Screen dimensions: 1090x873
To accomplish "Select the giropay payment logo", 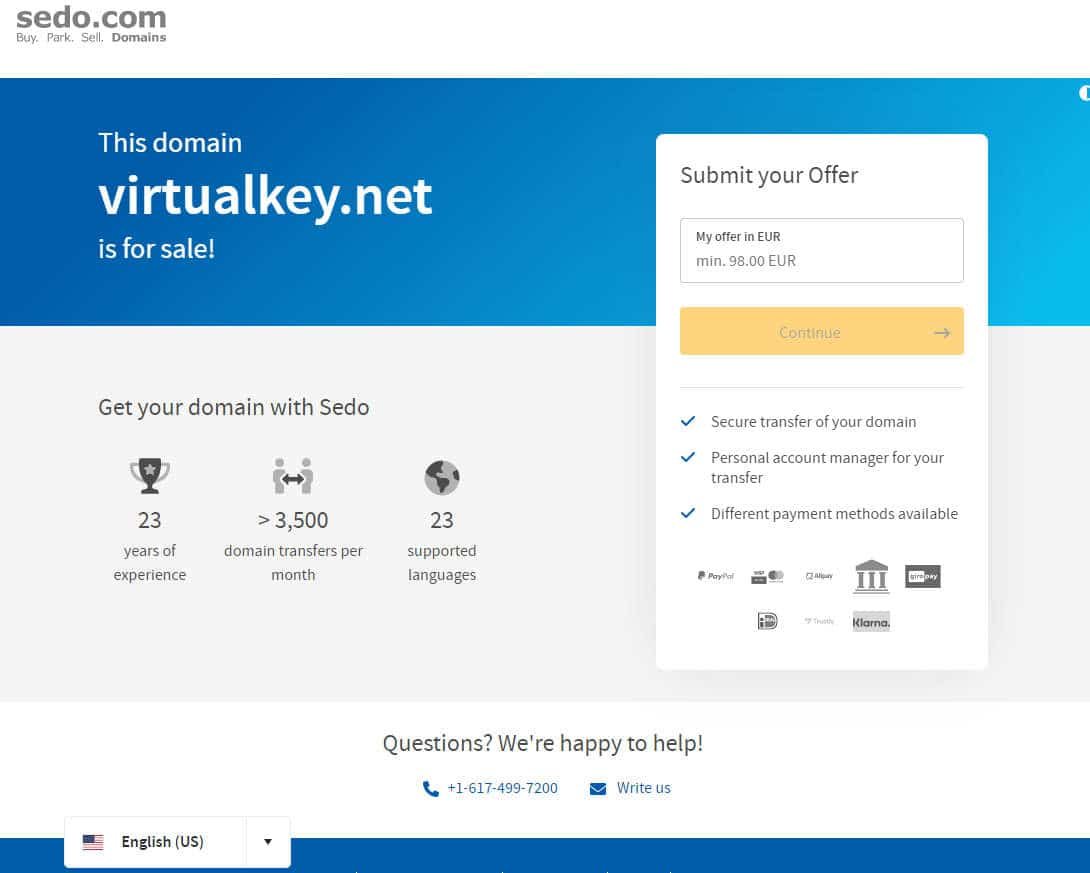I will click(x=922, y=576).
